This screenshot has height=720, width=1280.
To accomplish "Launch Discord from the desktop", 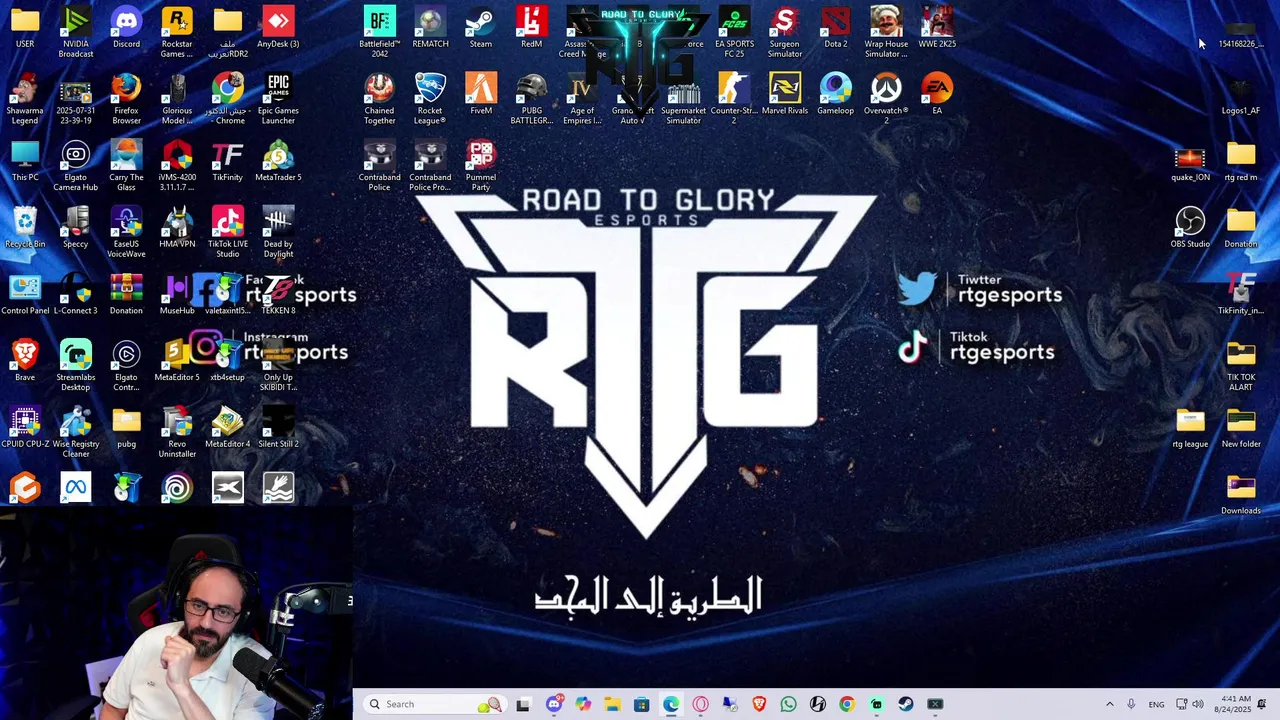I will (x=126, y=27).
